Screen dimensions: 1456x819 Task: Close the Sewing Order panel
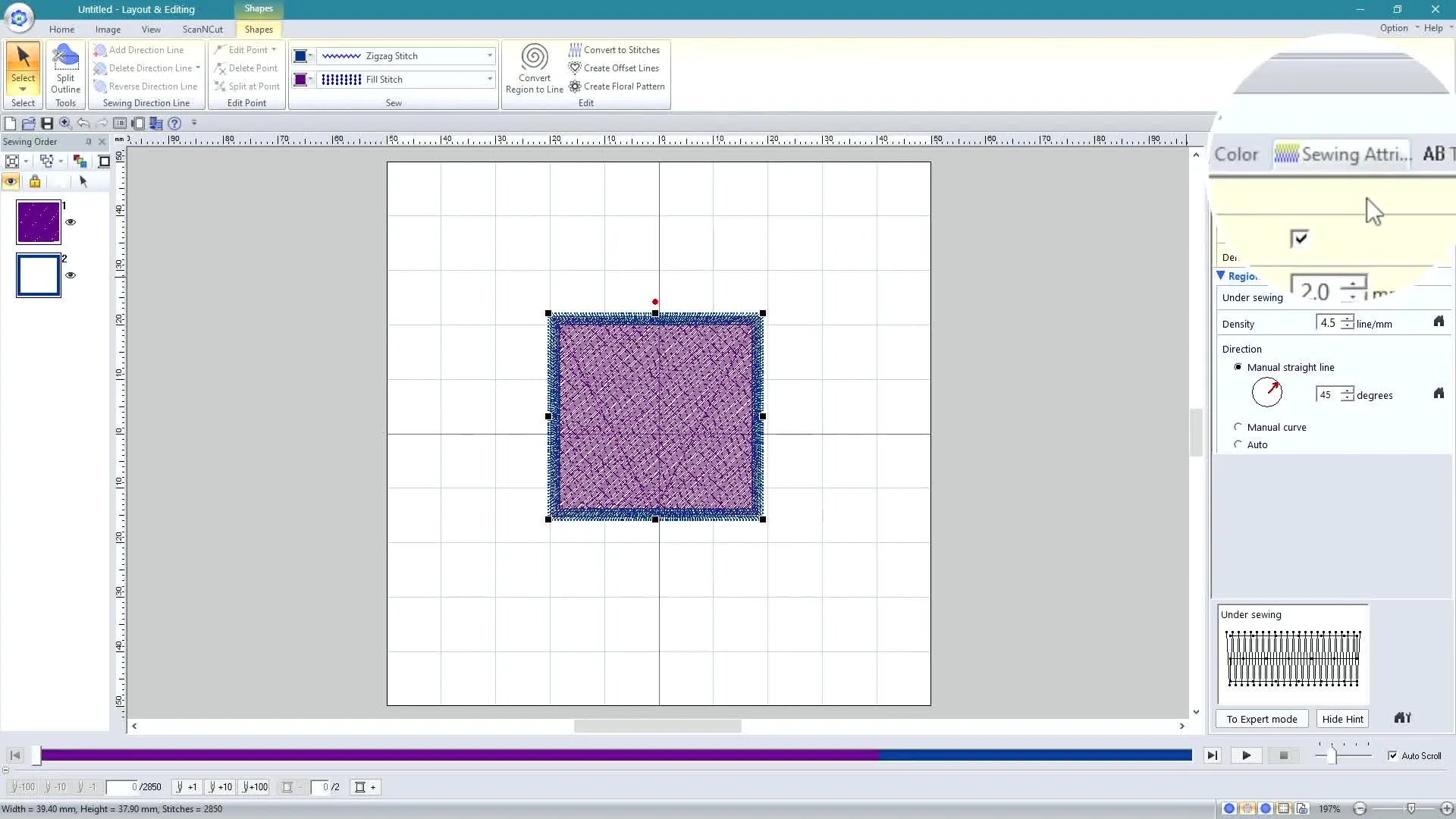tap(102, 142)
